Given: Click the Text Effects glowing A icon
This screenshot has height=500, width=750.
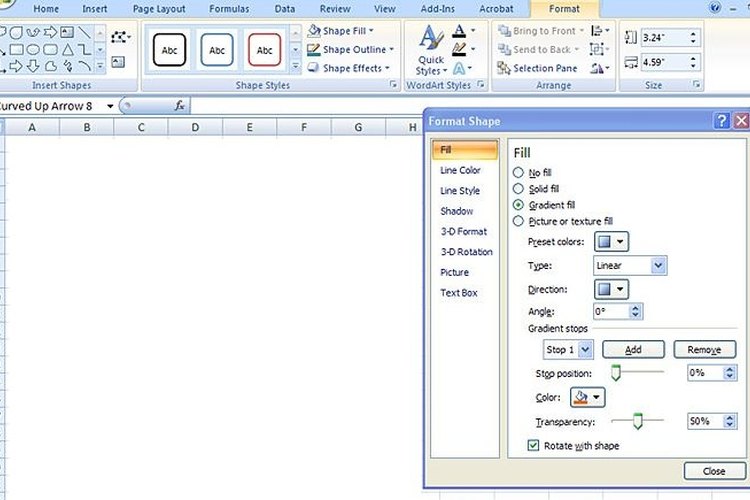Looking at the screenshot, I should 459,68.
